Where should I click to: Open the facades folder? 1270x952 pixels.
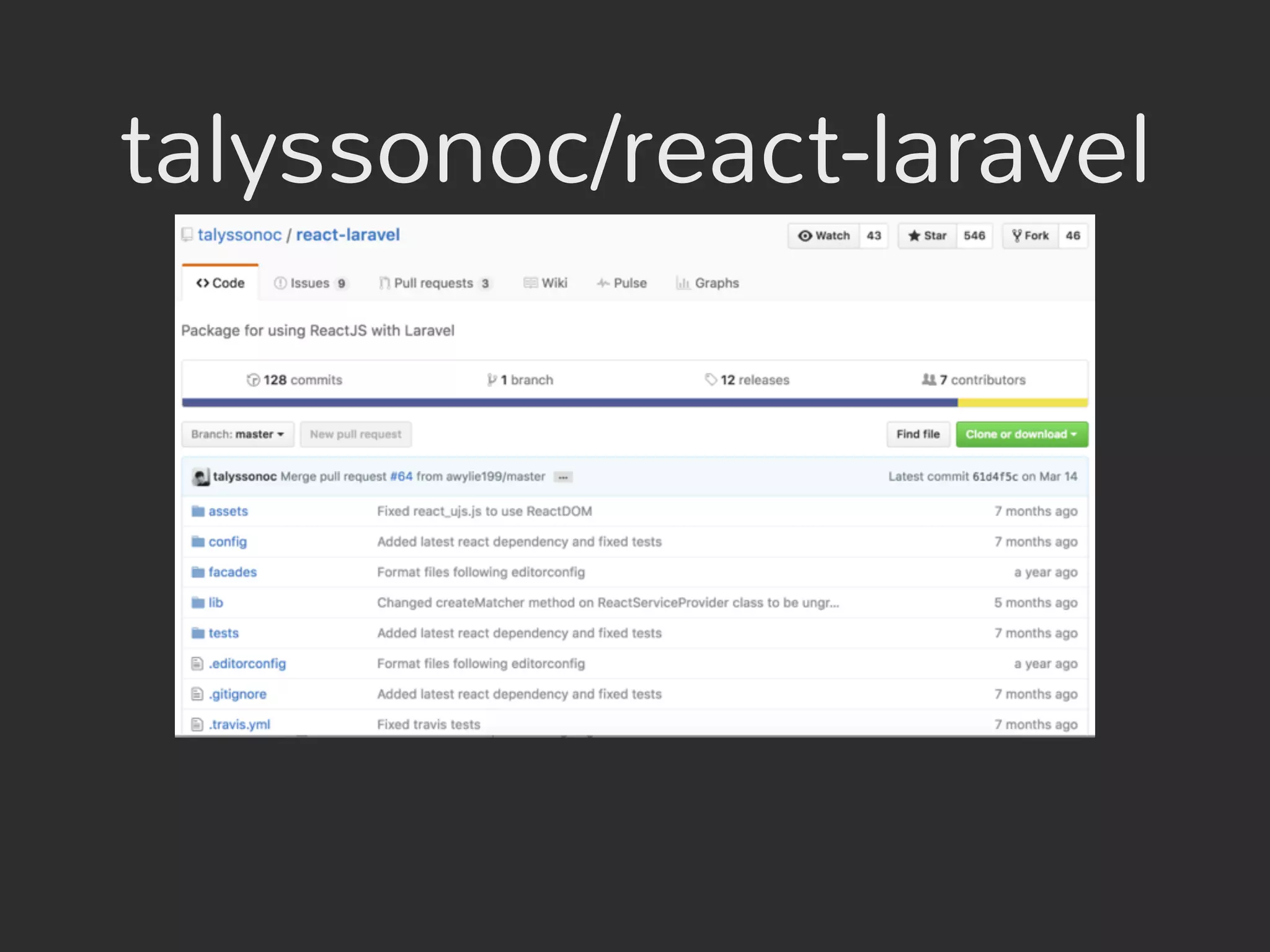(233, 572)
